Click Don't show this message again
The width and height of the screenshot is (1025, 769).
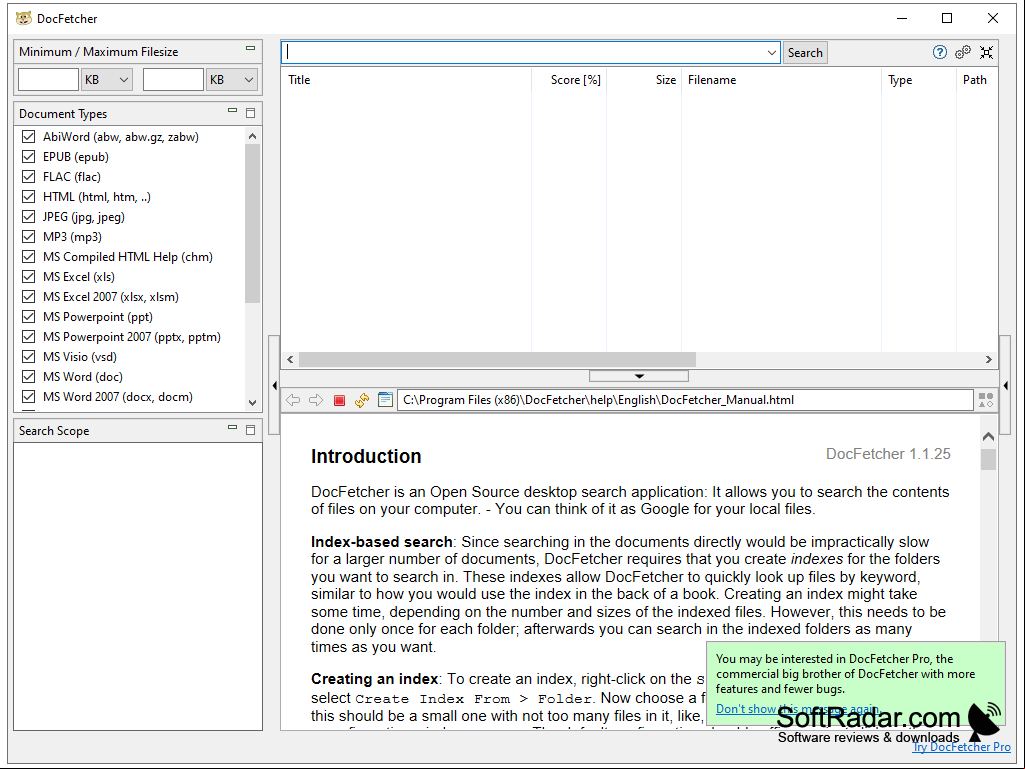tap(798, 709)
